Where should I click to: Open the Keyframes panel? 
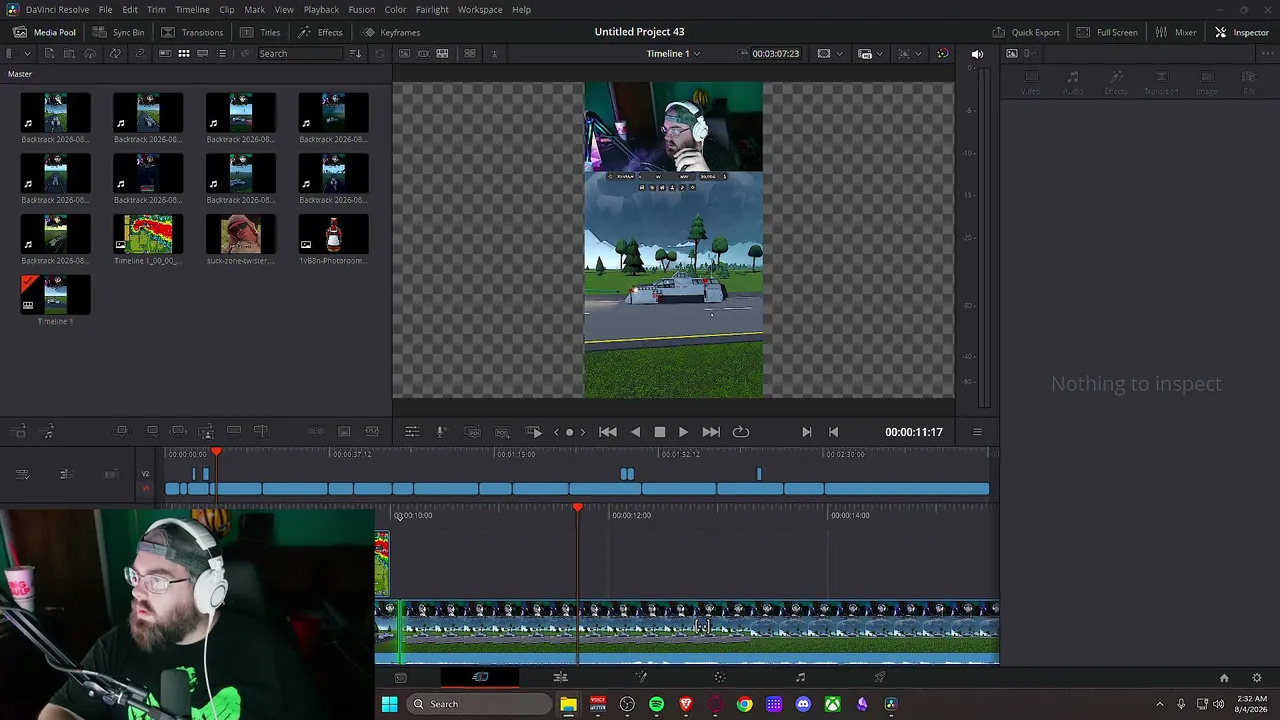(x=391, y=32)
